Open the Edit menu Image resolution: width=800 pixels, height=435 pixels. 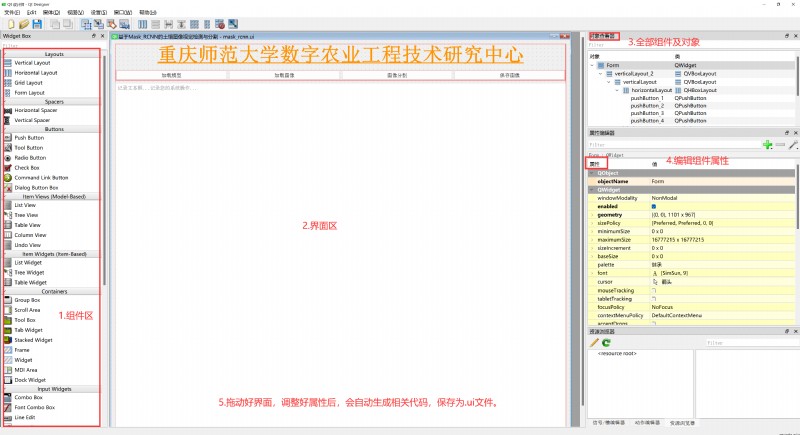pyautogui.click(x=32, y=12)
